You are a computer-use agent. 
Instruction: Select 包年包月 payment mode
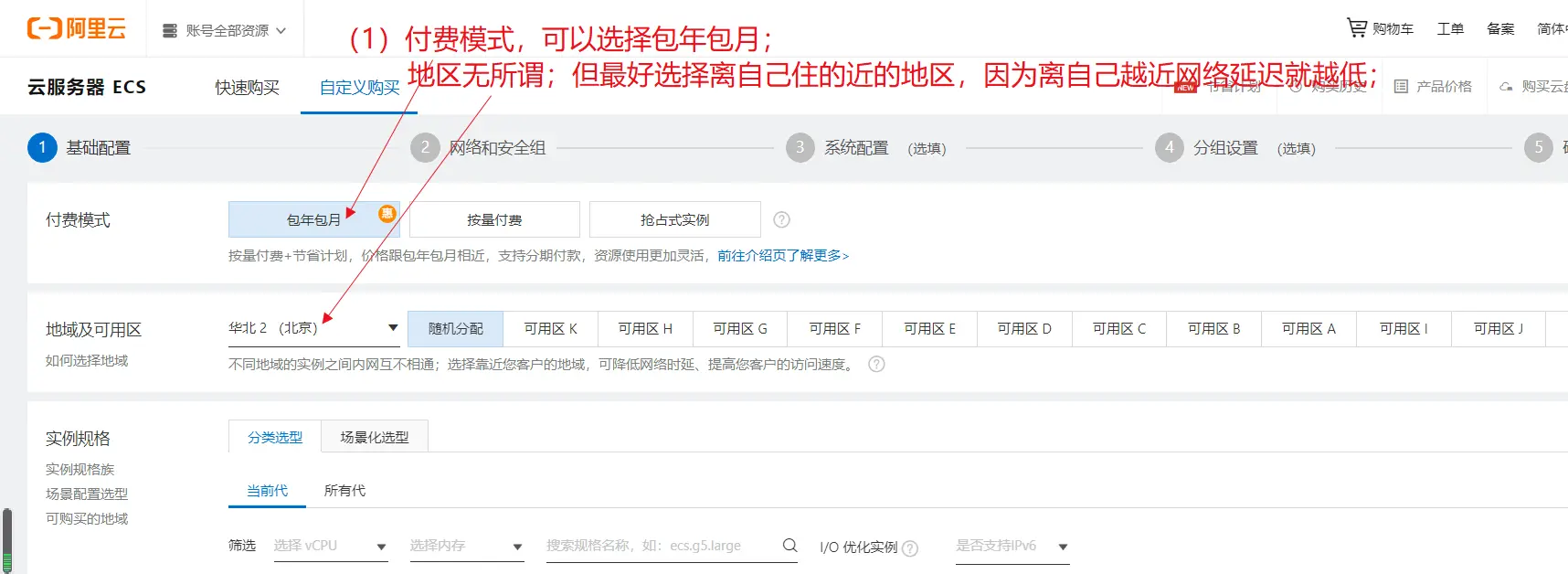[x=314, y=219]
